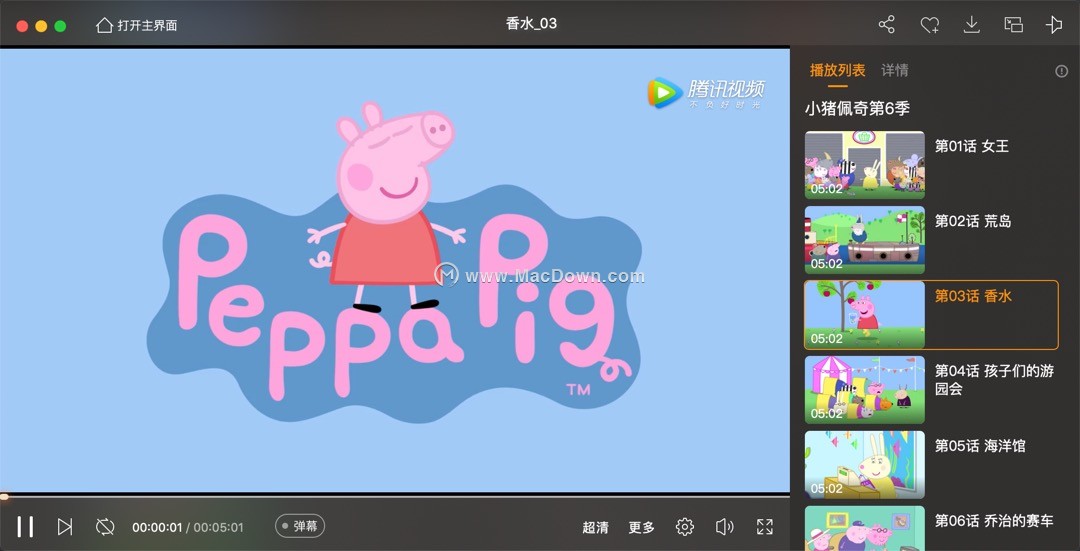The image size is (1080, 551).
Task: Click the title text 第05话 海洋馆
Action: coord(979,446)
